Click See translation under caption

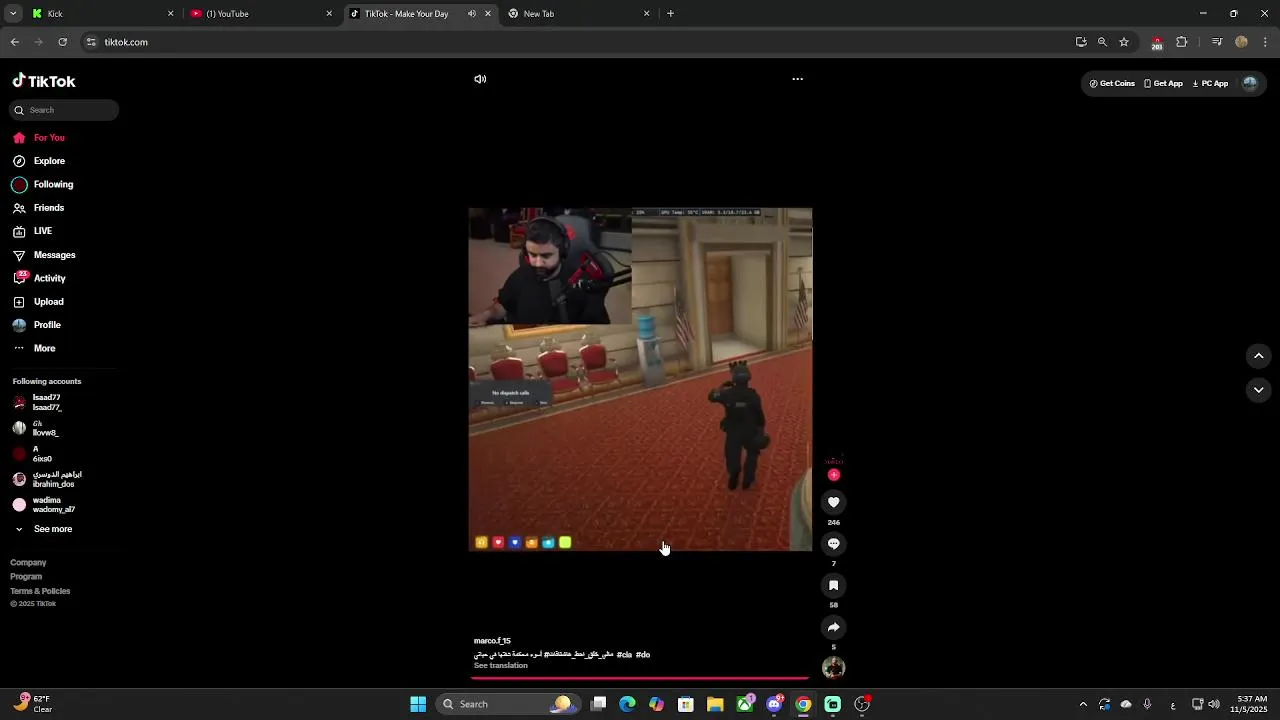(500, 666)
